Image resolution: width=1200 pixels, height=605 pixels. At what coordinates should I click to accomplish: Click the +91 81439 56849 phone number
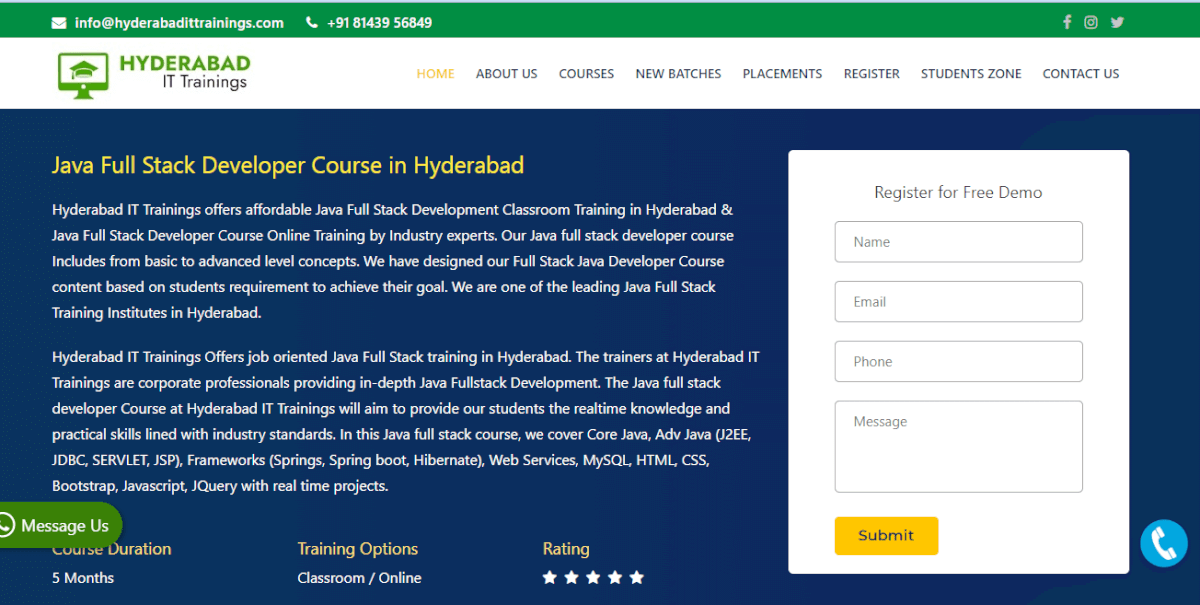click(378, 21)
